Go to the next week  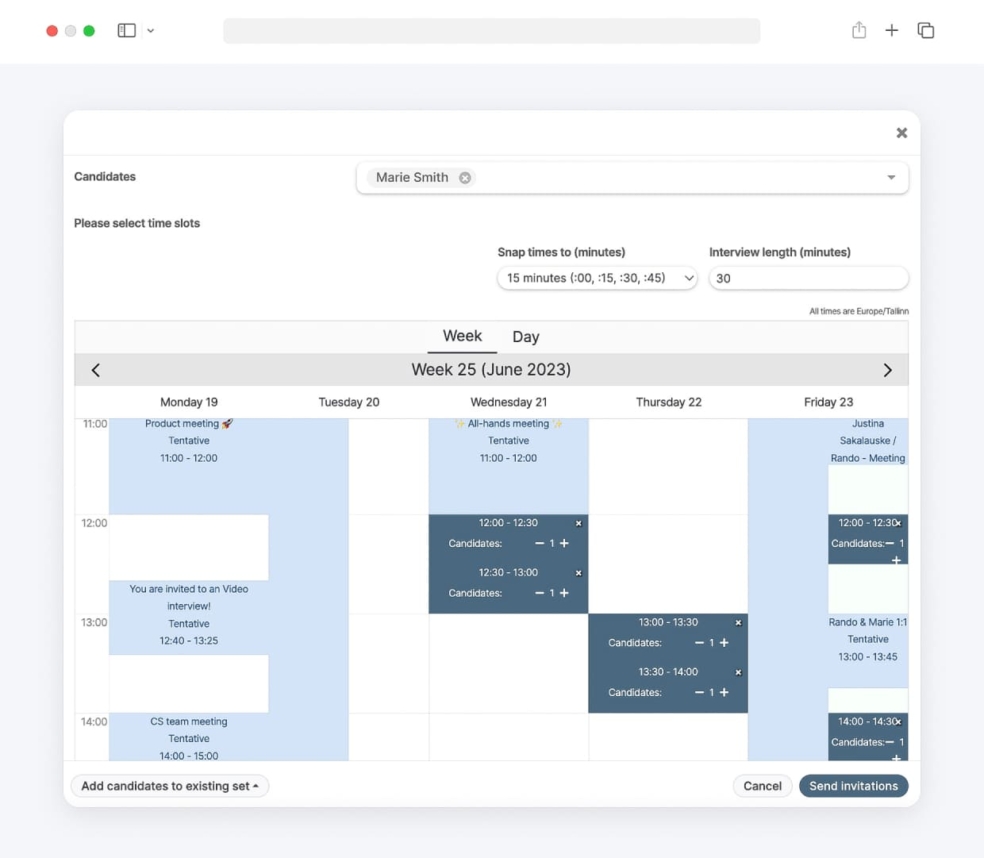887,370
